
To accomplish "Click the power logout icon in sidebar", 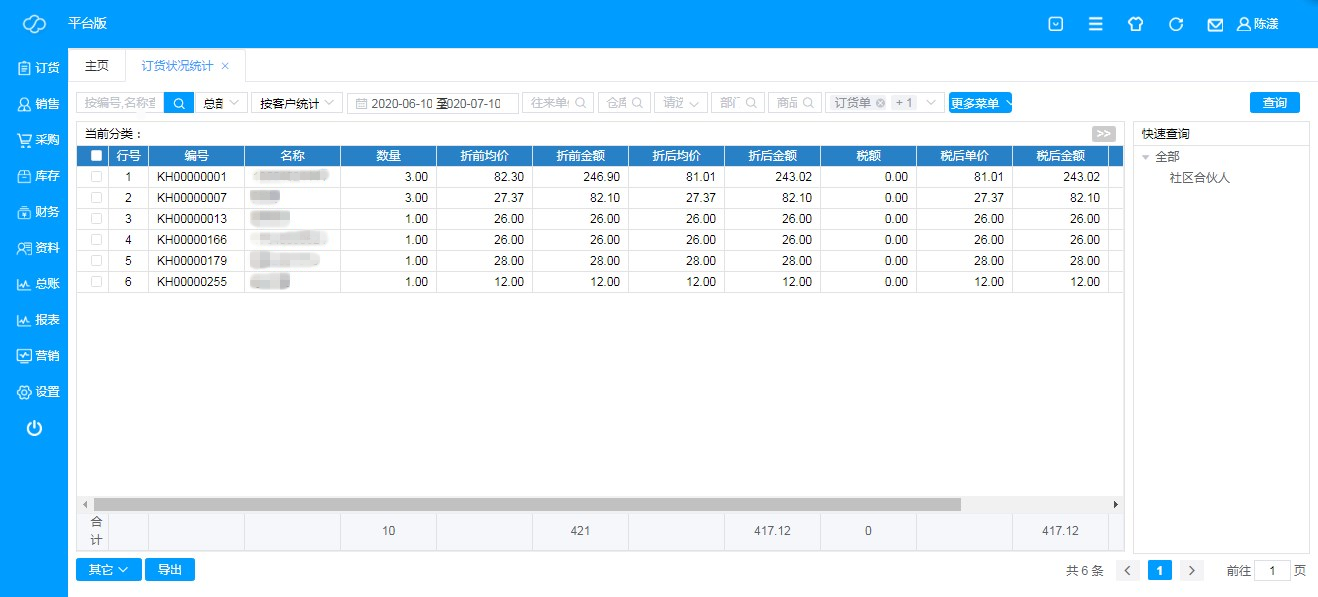I will (x=34, y=428).
